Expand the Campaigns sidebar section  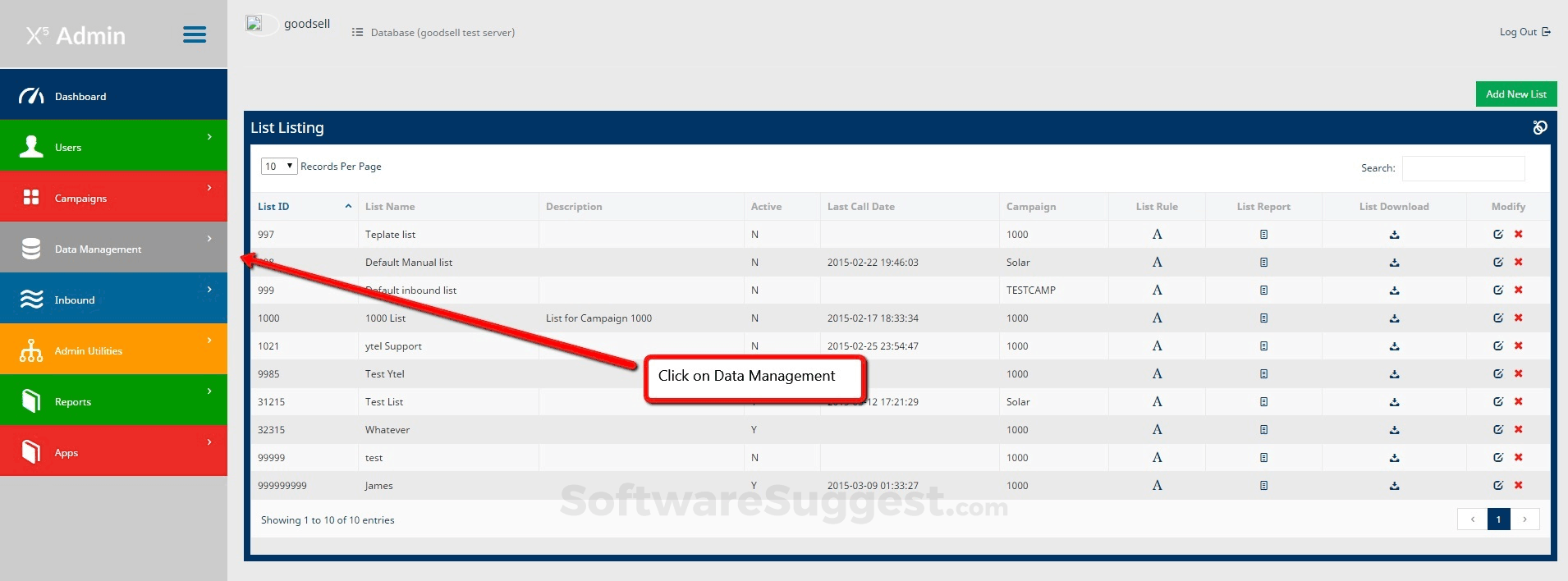click(x=113, y=198)
